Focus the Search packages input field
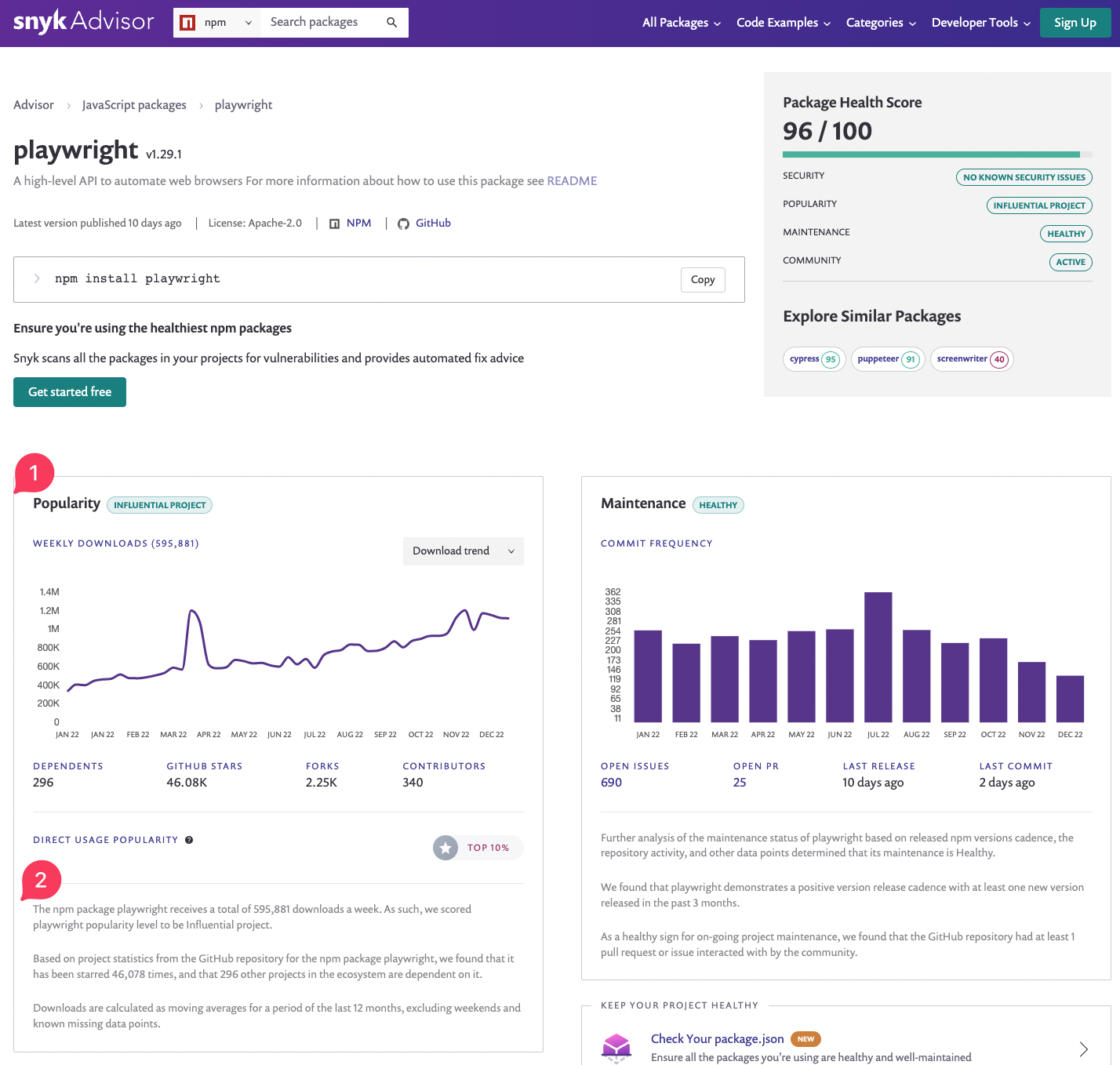 click(x=322, y=23)
